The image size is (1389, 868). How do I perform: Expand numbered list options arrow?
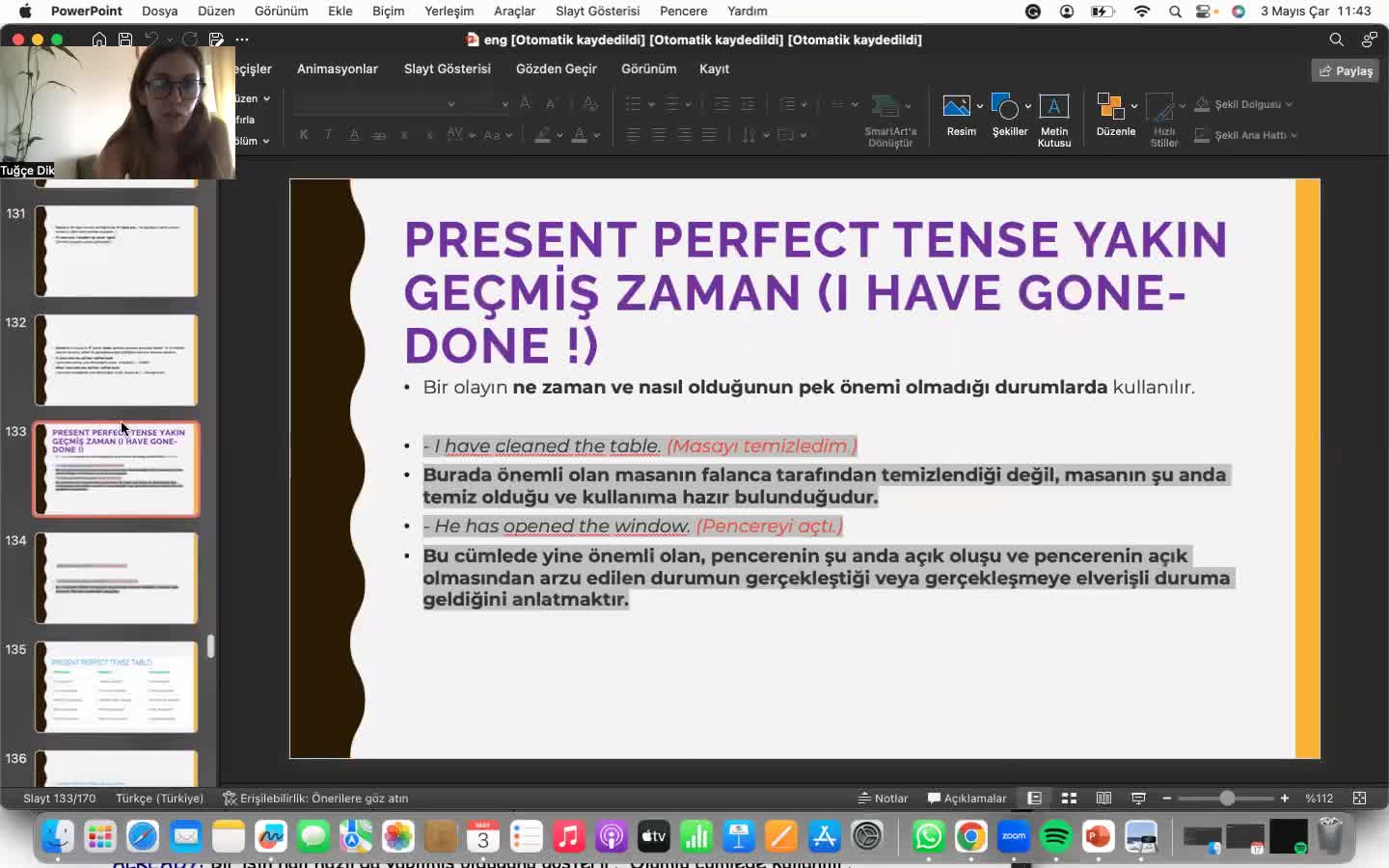[x=688, y=104]
